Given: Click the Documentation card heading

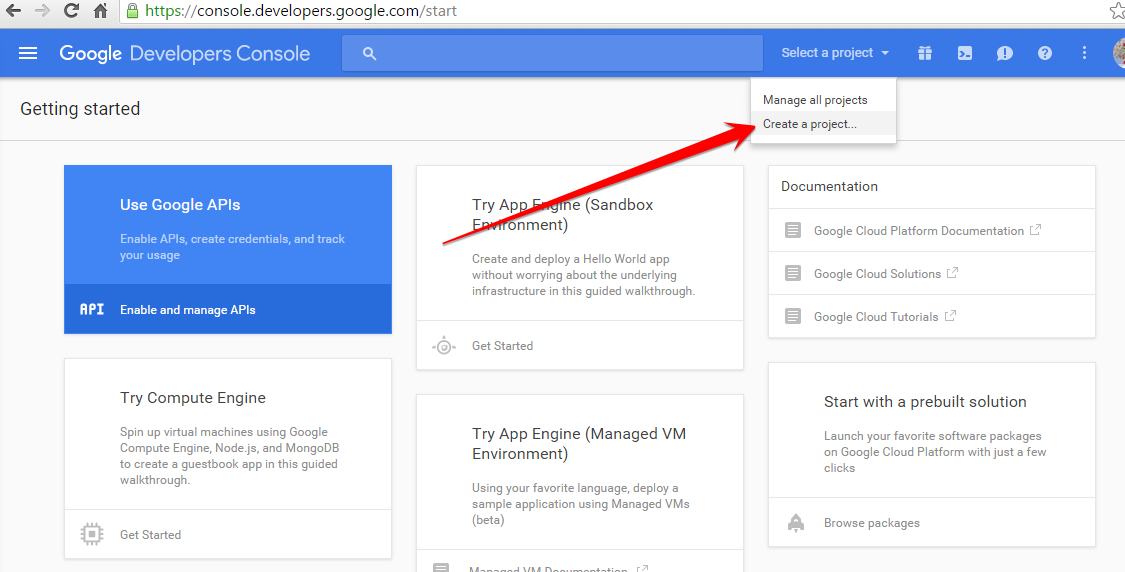Looking at the screenshot, I should point(829,187).
